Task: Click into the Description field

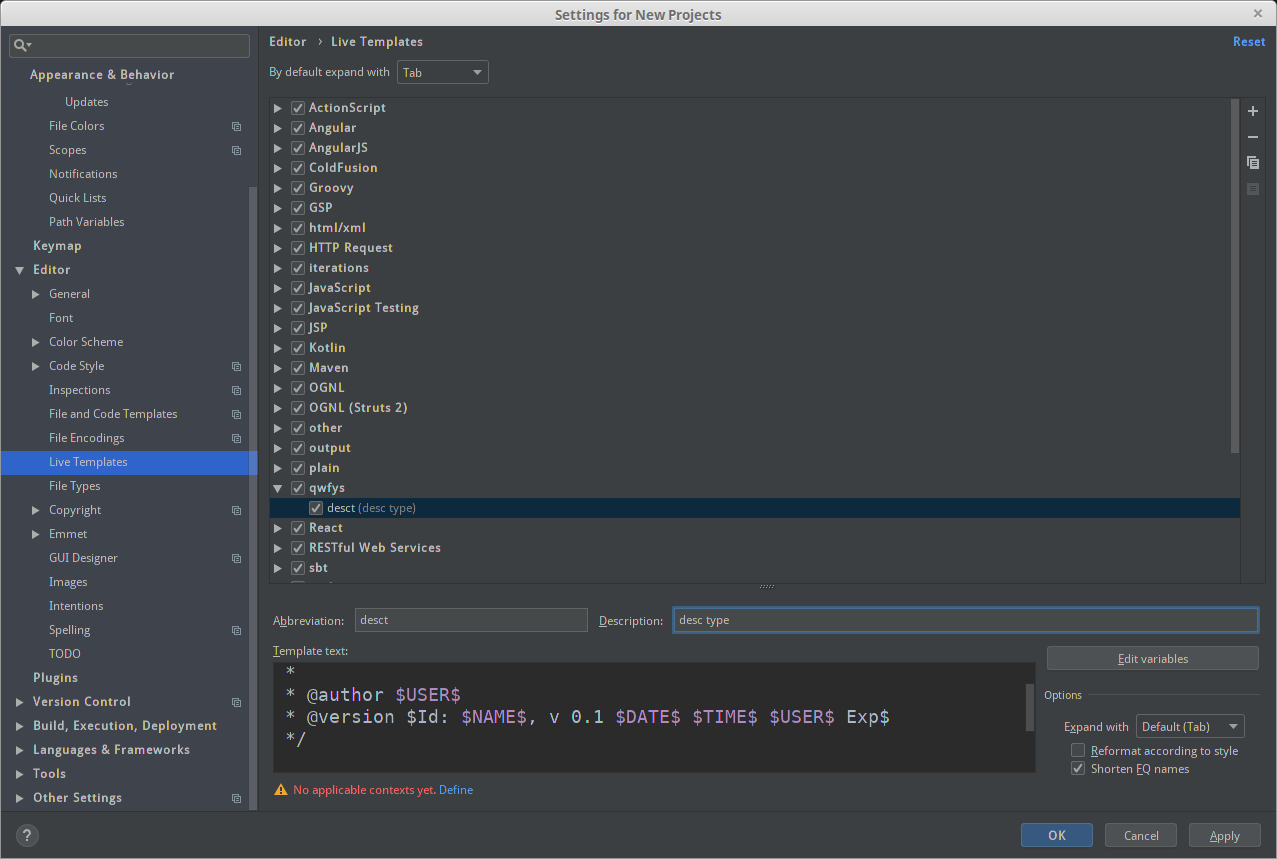Action: [x=966, y=620]
